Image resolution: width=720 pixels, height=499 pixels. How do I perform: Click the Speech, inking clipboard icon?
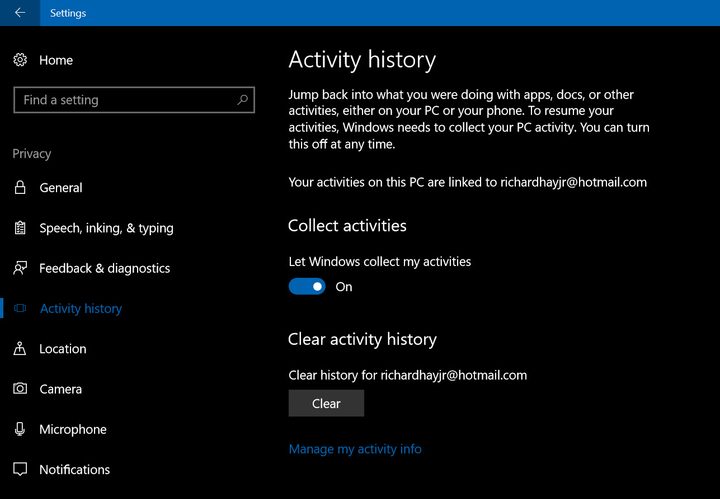(x=20, y=228)
